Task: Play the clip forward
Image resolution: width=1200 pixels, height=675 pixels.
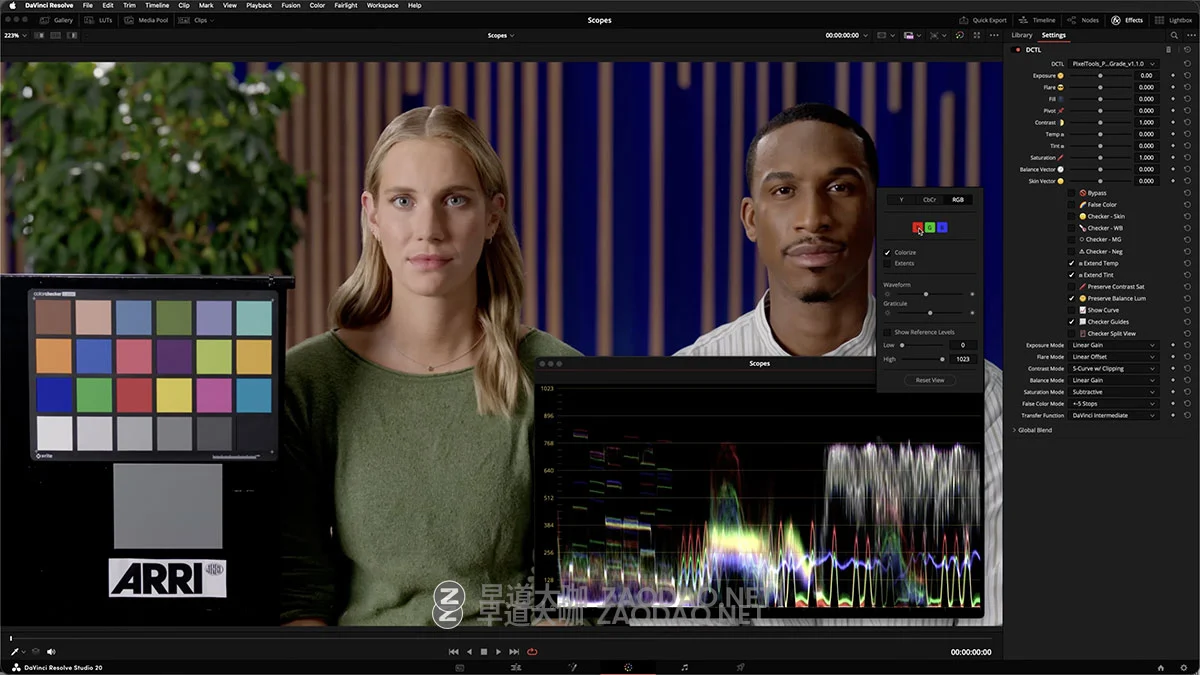Action: (498, 651)
